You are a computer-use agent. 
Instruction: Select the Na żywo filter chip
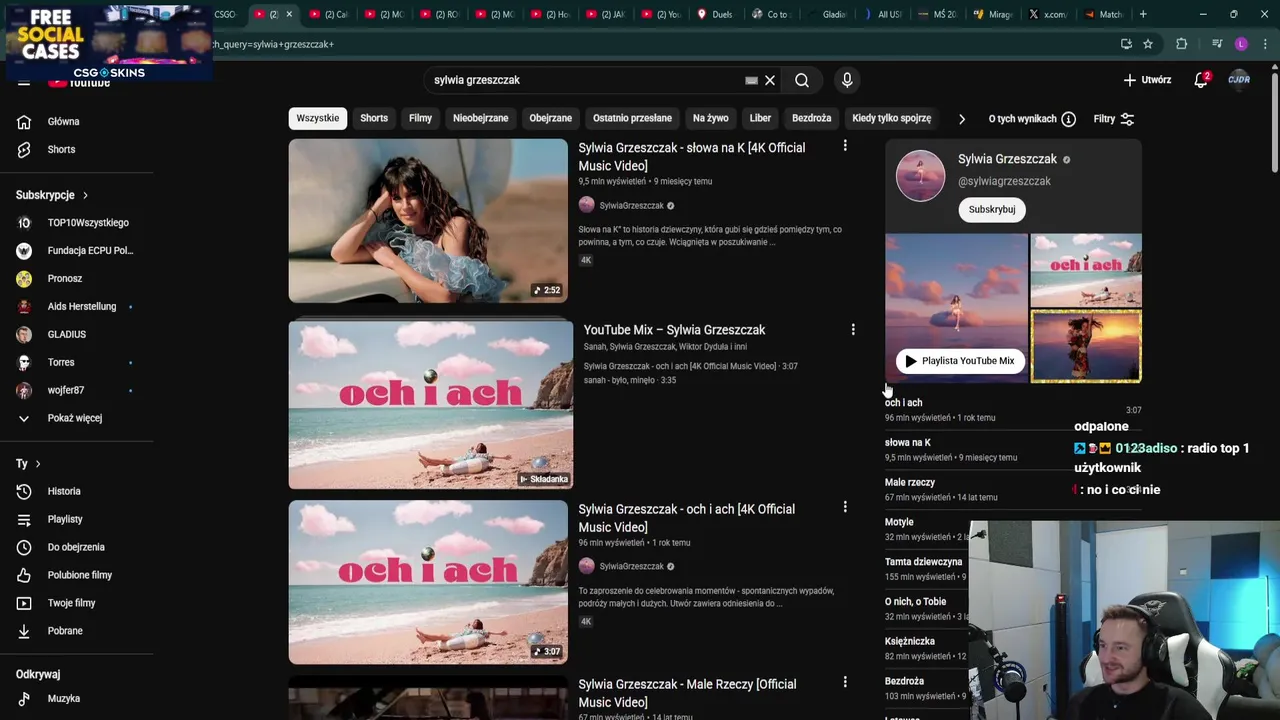711,118
